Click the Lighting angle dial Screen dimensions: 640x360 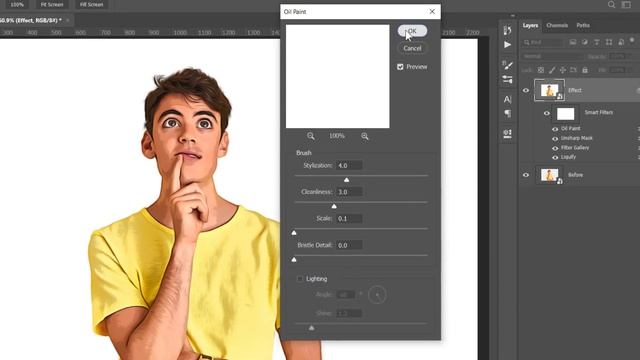coord(377,295)
